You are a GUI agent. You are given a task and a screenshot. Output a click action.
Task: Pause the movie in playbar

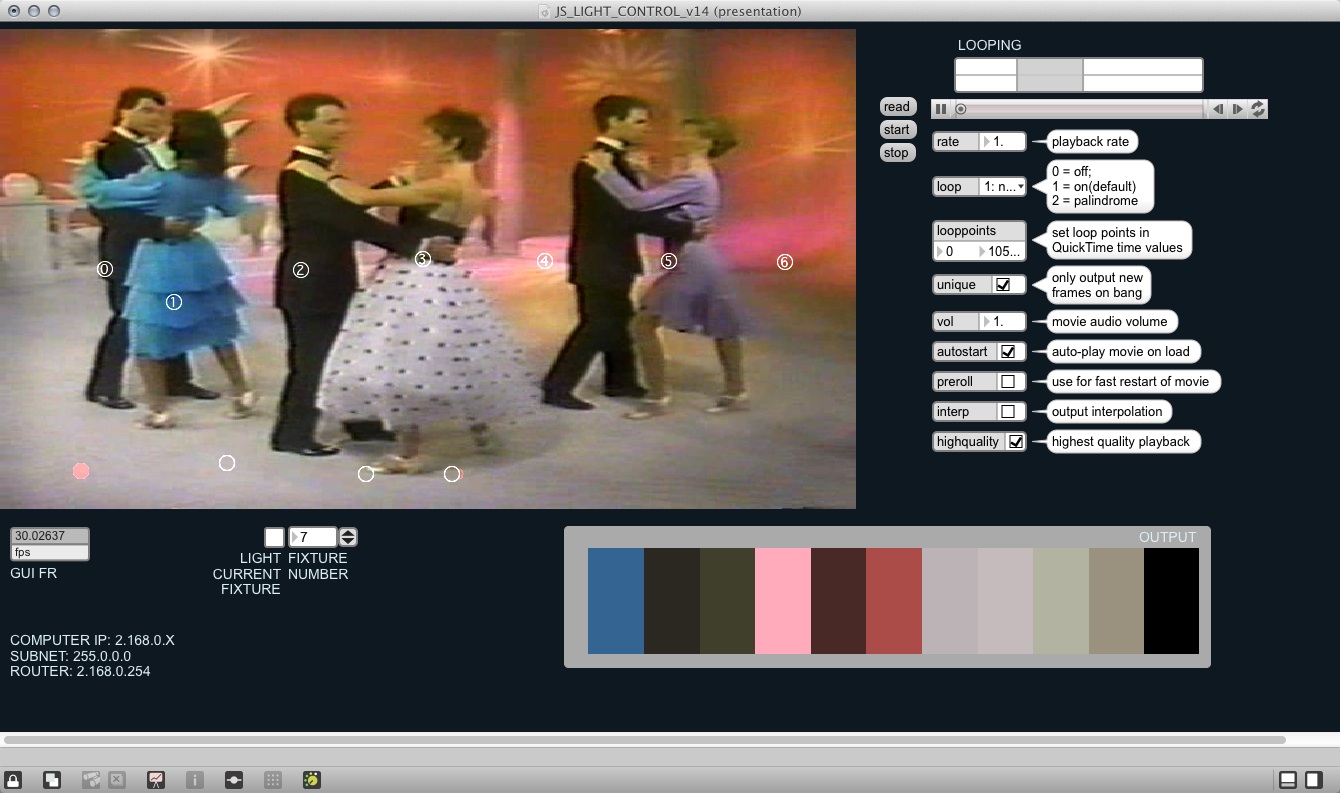click(x=941, y=109)
